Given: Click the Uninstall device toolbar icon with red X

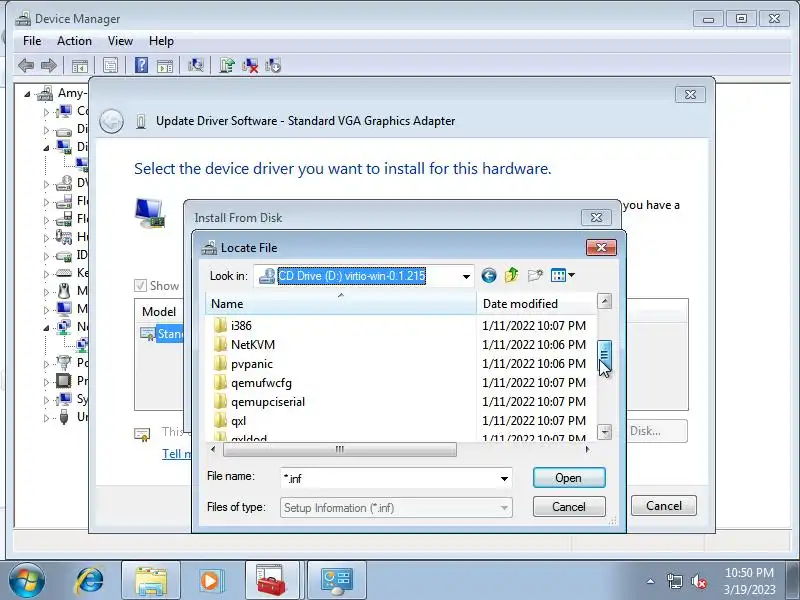Looking at the screenshot, I should pyautogui.click(x=250, y=65).
